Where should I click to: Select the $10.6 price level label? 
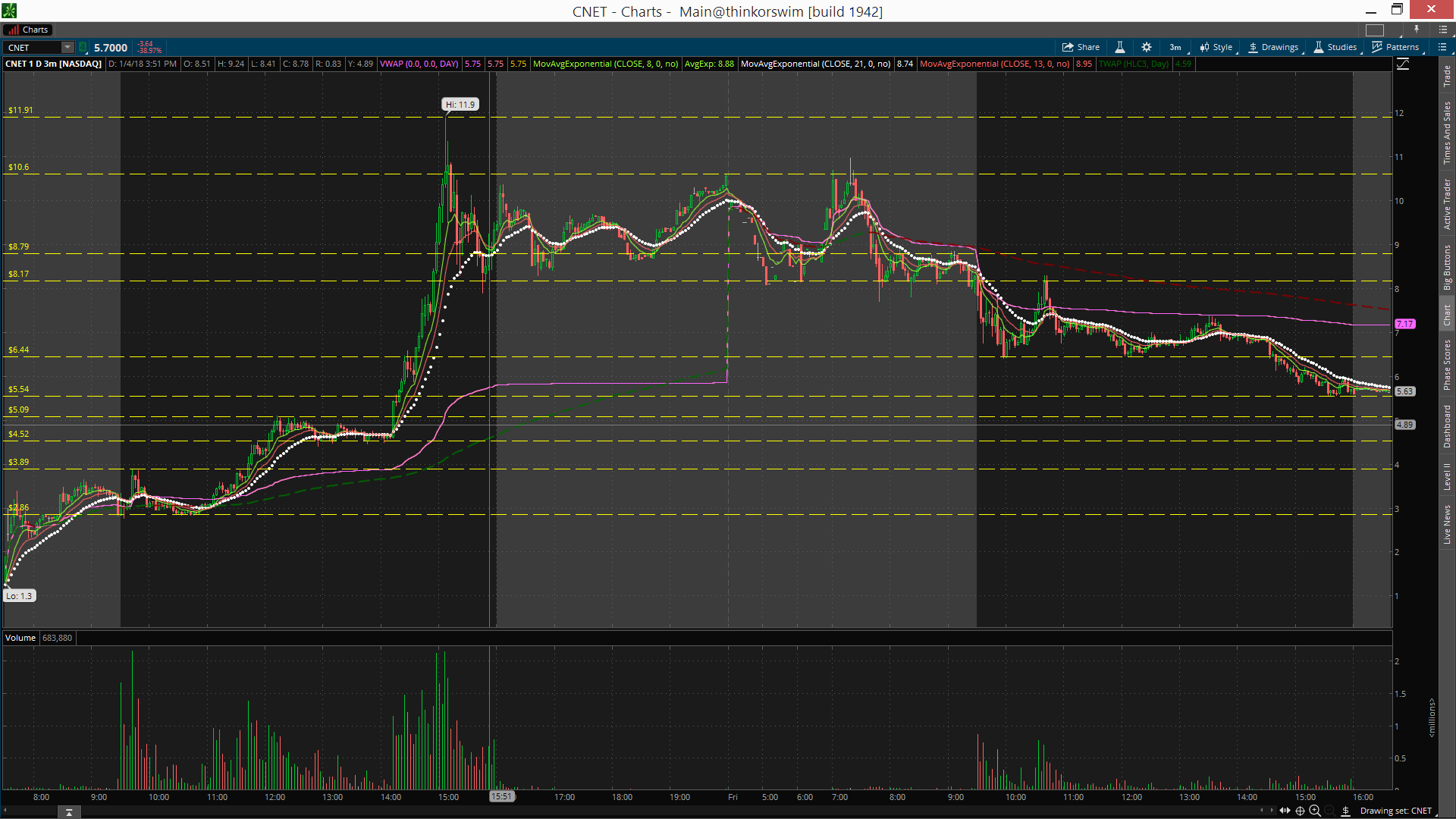click(18, 167)
